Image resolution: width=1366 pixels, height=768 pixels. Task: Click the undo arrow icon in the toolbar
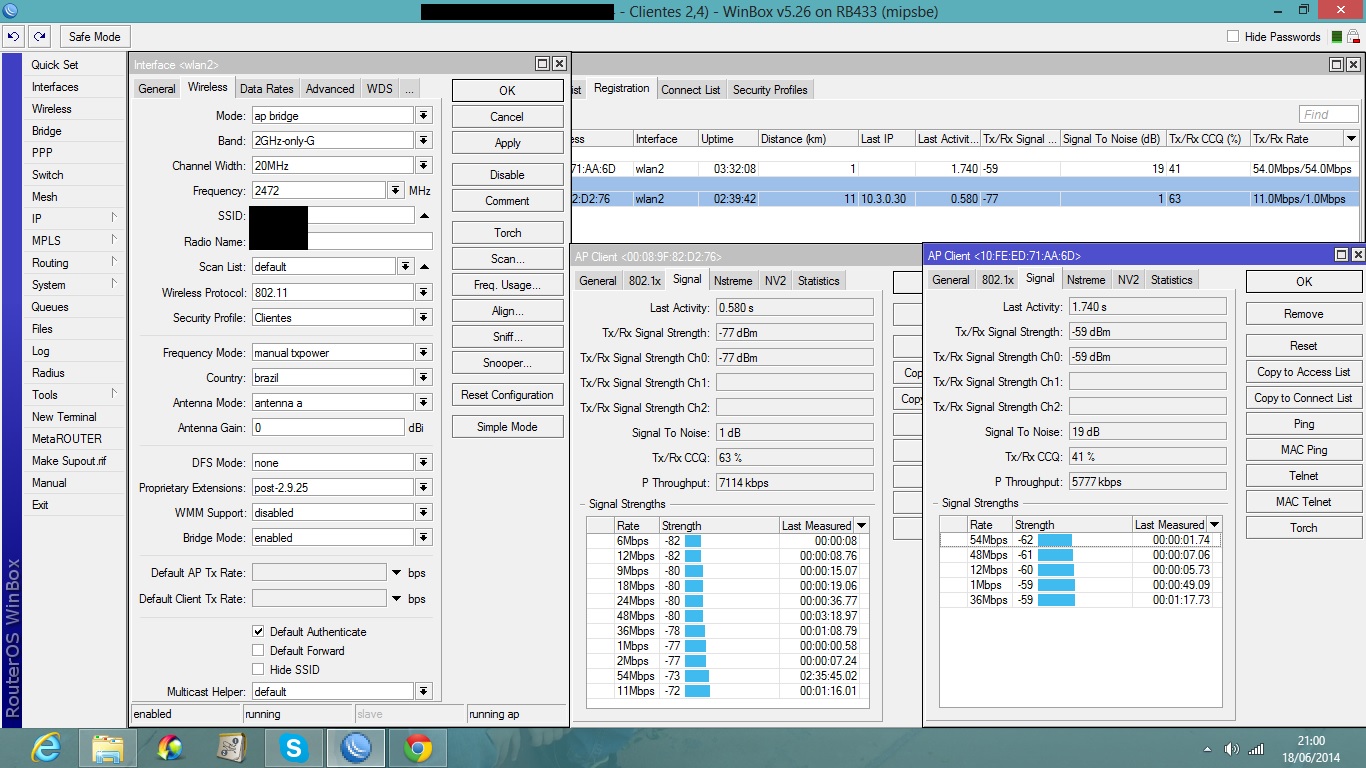13,37
